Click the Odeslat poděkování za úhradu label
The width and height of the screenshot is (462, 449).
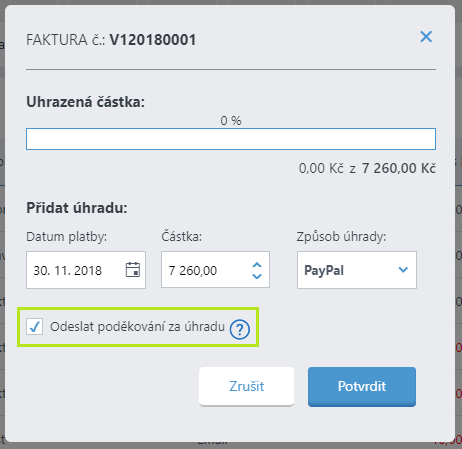tap(137, 327)
